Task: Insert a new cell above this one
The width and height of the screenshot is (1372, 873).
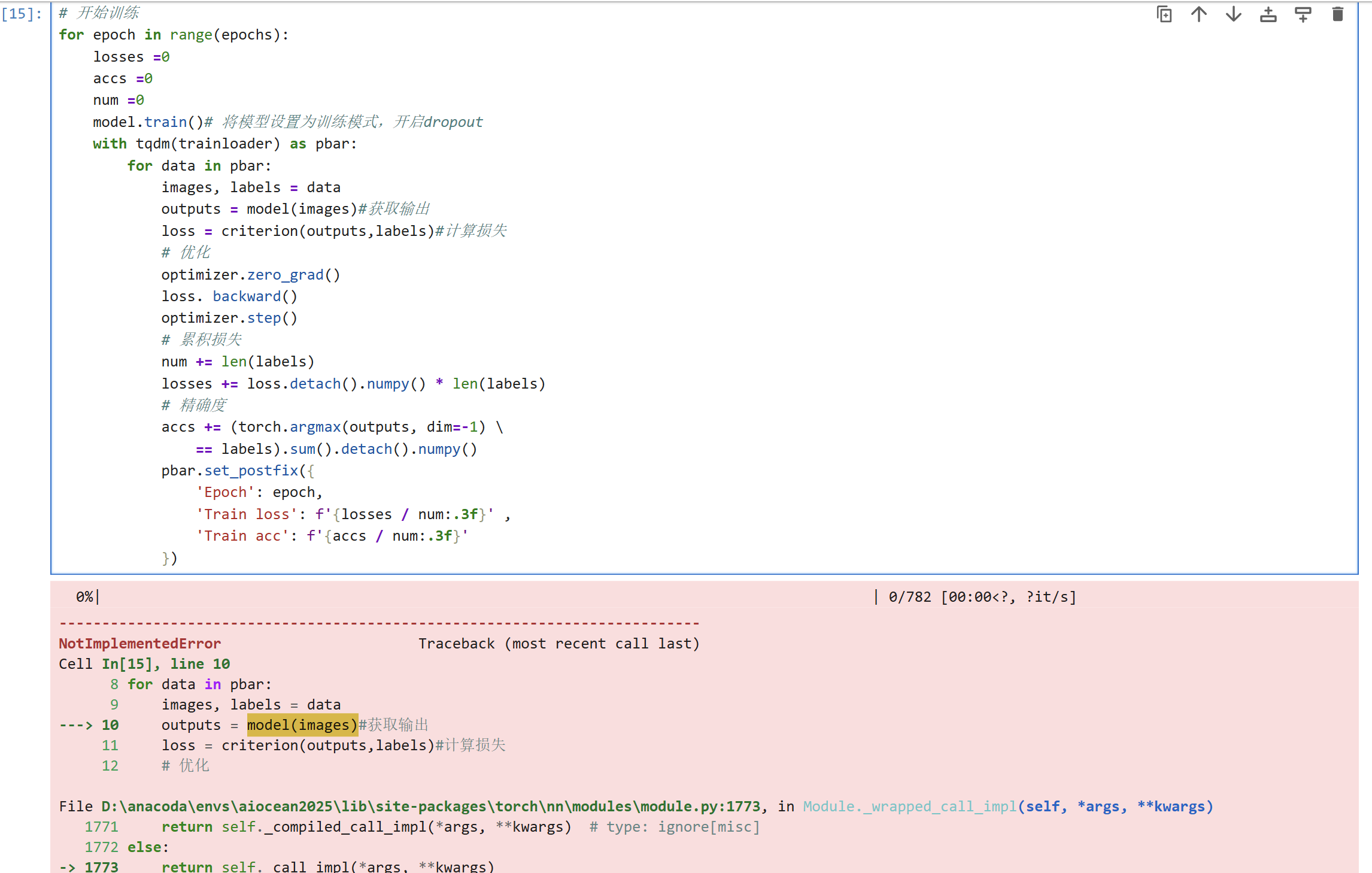Action: point(1268,14)
